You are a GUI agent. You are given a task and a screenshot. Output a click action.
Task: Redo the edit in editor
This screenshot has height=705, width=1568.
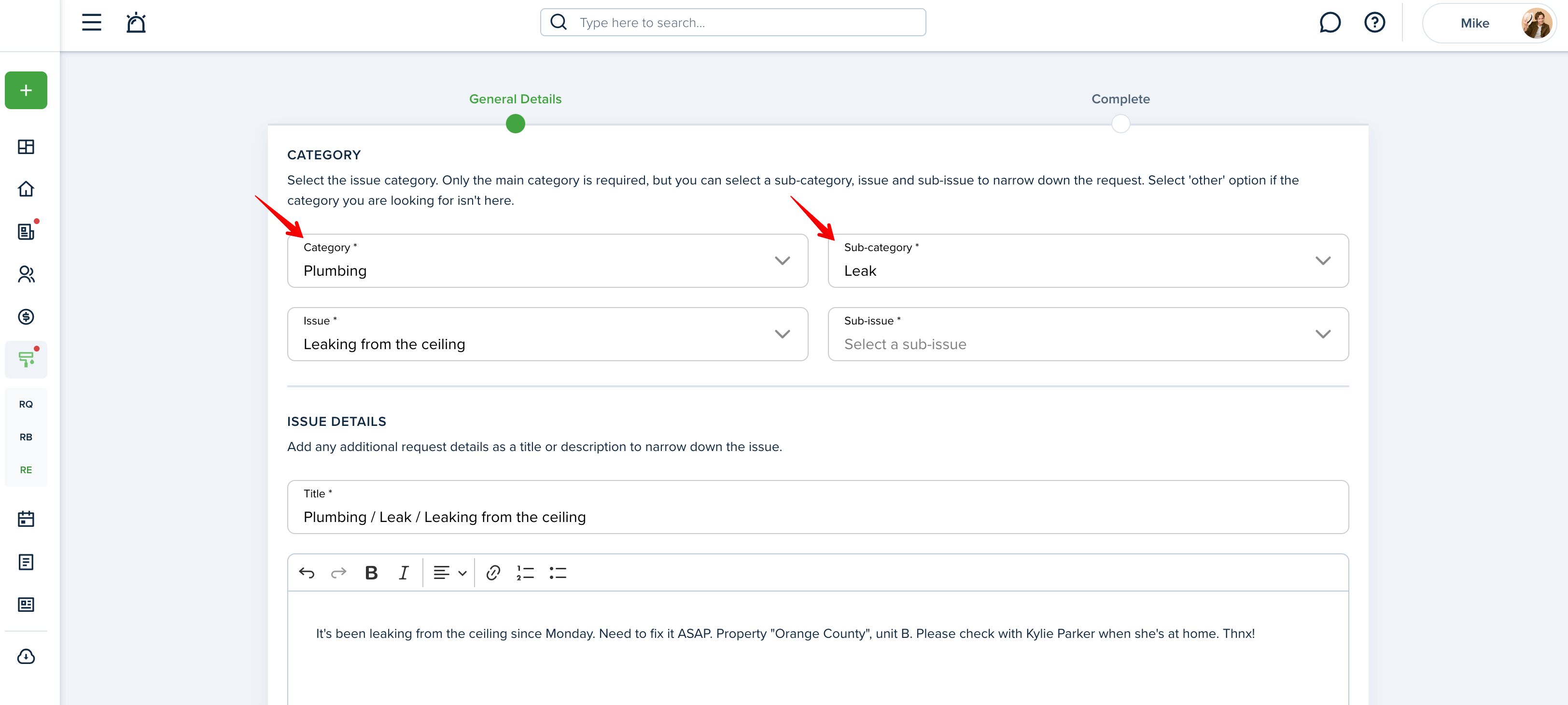point(338,572)
